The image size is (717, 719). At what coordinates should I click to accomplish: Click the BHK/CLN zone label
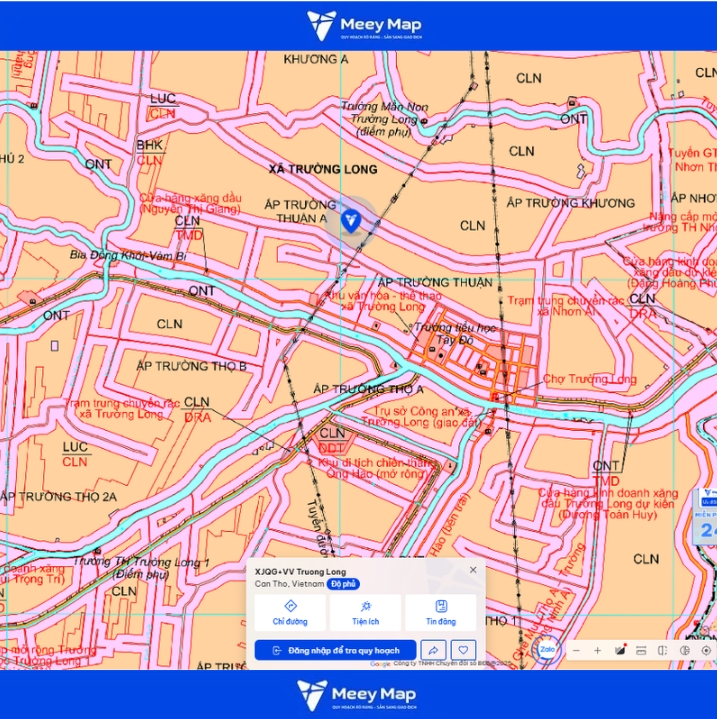(150, 153)
